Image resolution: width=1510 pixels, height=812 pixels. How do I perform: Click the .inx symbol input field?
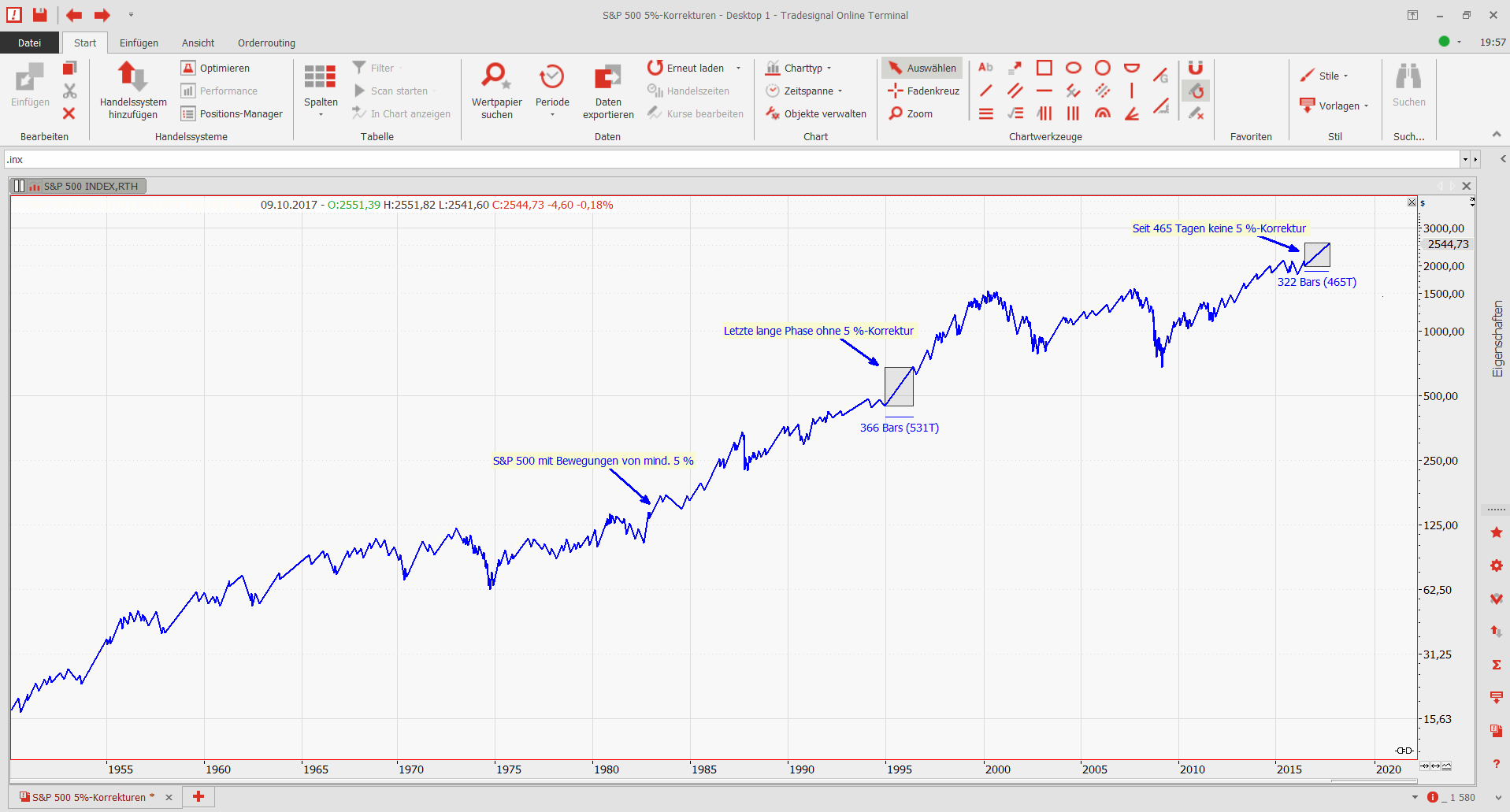(733, 159)
